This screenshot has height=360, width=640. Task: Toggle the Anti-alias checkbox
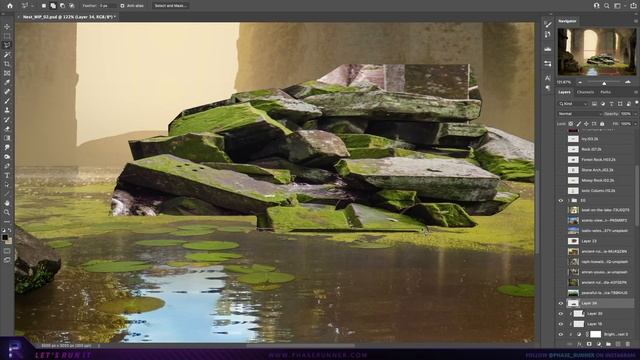click(122, 6)
